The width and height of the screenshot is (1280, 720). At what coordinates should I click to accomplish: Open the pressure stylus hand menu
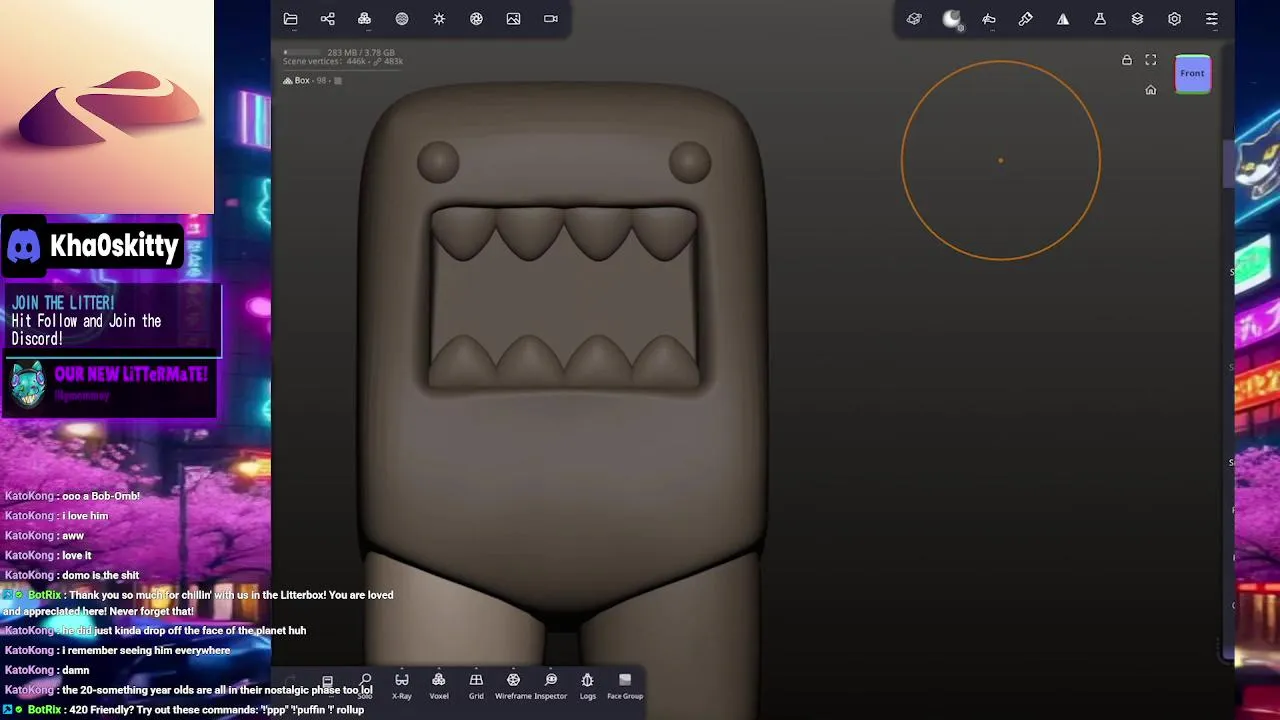tap(989, 19)
